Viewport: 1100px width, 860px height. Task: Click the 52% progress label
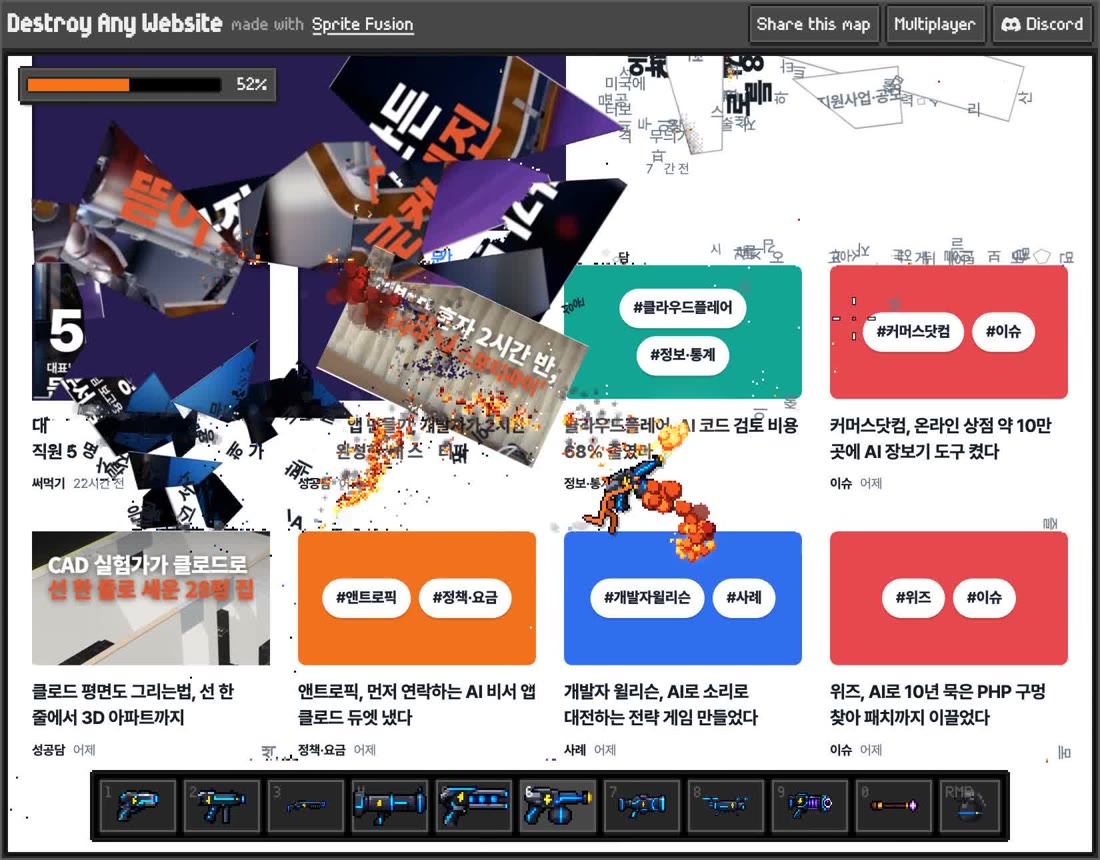[x=251, y=85]
